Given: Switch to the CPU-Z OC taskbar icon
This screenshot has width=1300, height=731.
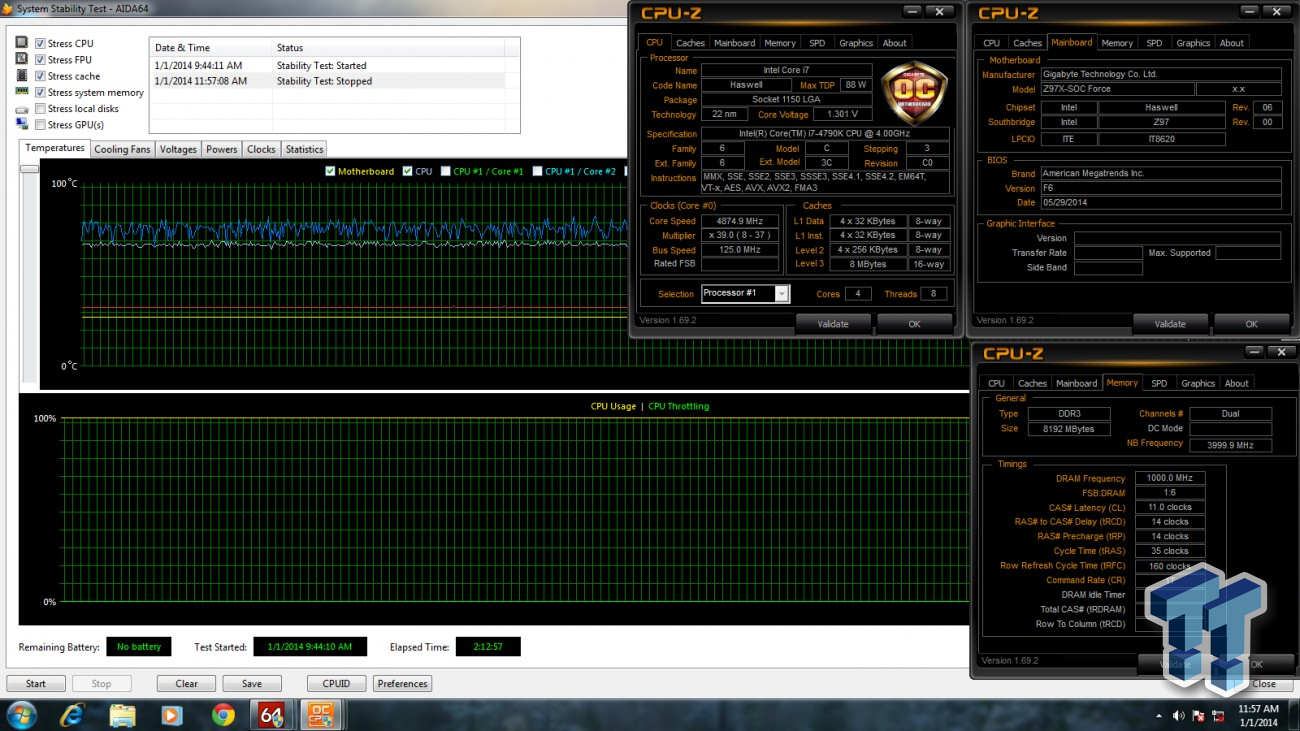Looking at the screenshot, I should pyautogui.click(x=322, y=715).
